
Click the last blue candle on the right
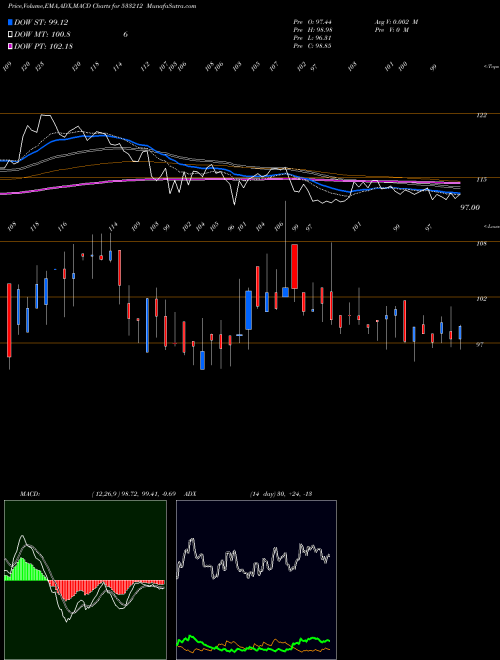(x=460, y=333)
